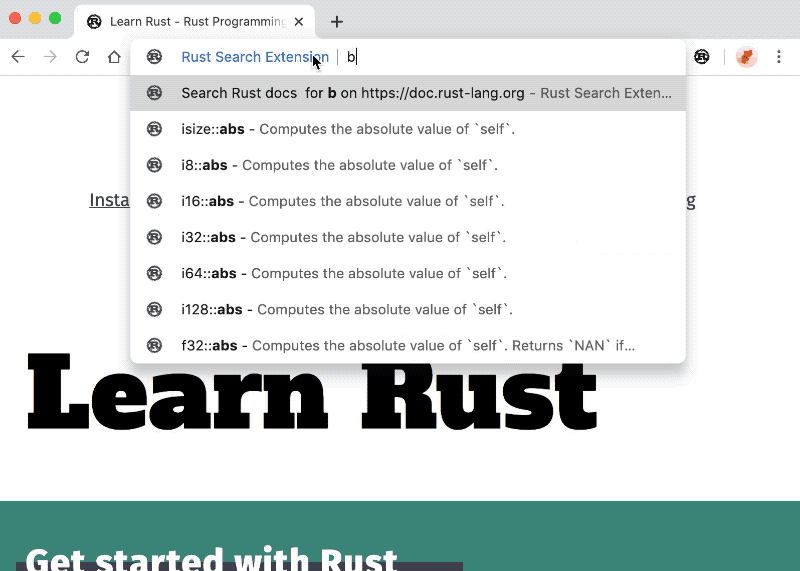The width and height of the screenshot is (800, 571).
Task: Click the browser forward arrow
Action: (50, 57)
